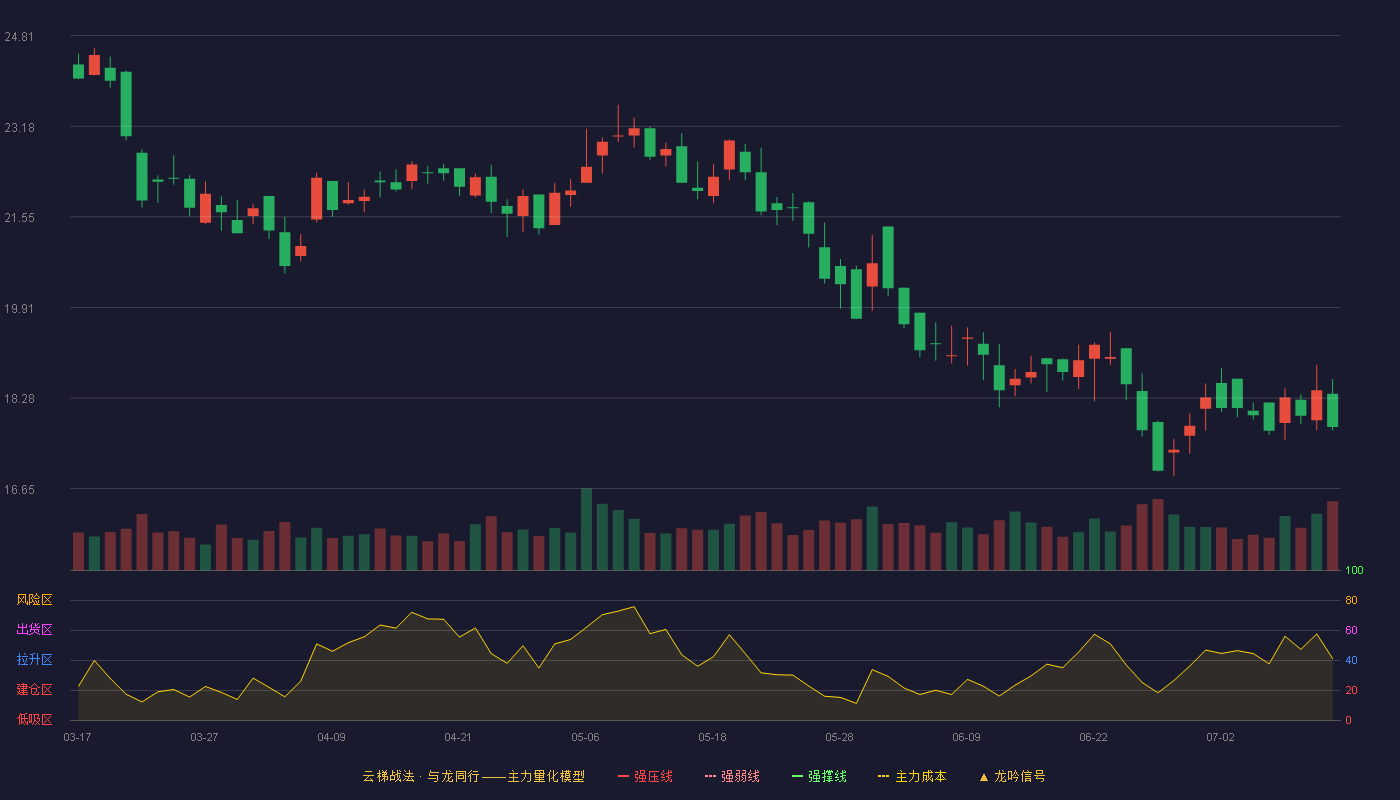The height and width of the screenshot is (800, 1400).
Task: Click the yellow dashed icon beside 主力成本
Action: (x=883, y=776)
